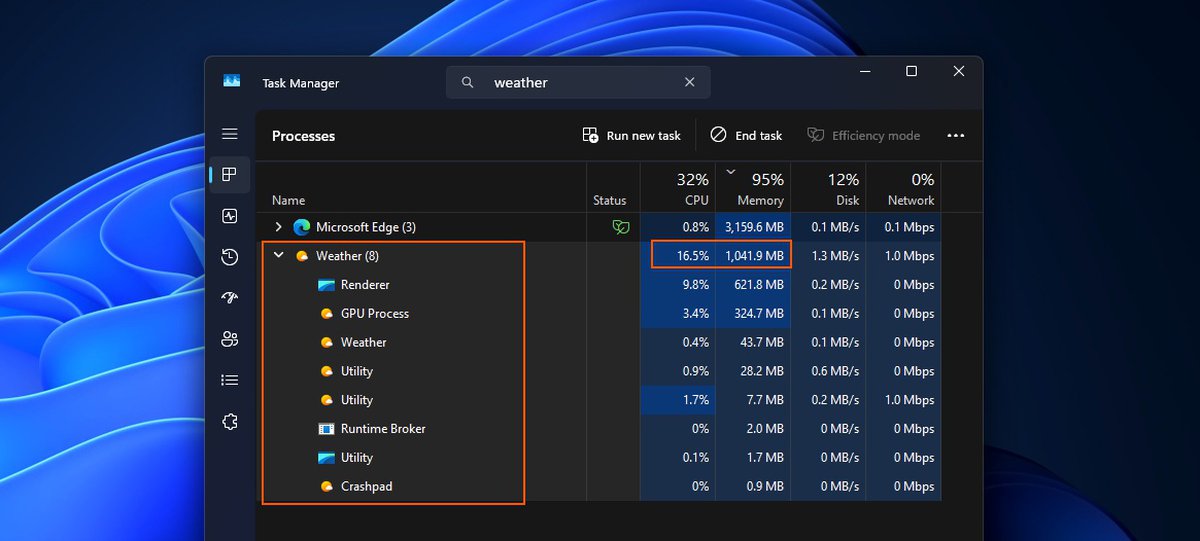Viewport: 1200px width, 541px height.
Task: Select the Utility row using 7.7 MB
Action: pyautogui.click(x=598, y=400)
